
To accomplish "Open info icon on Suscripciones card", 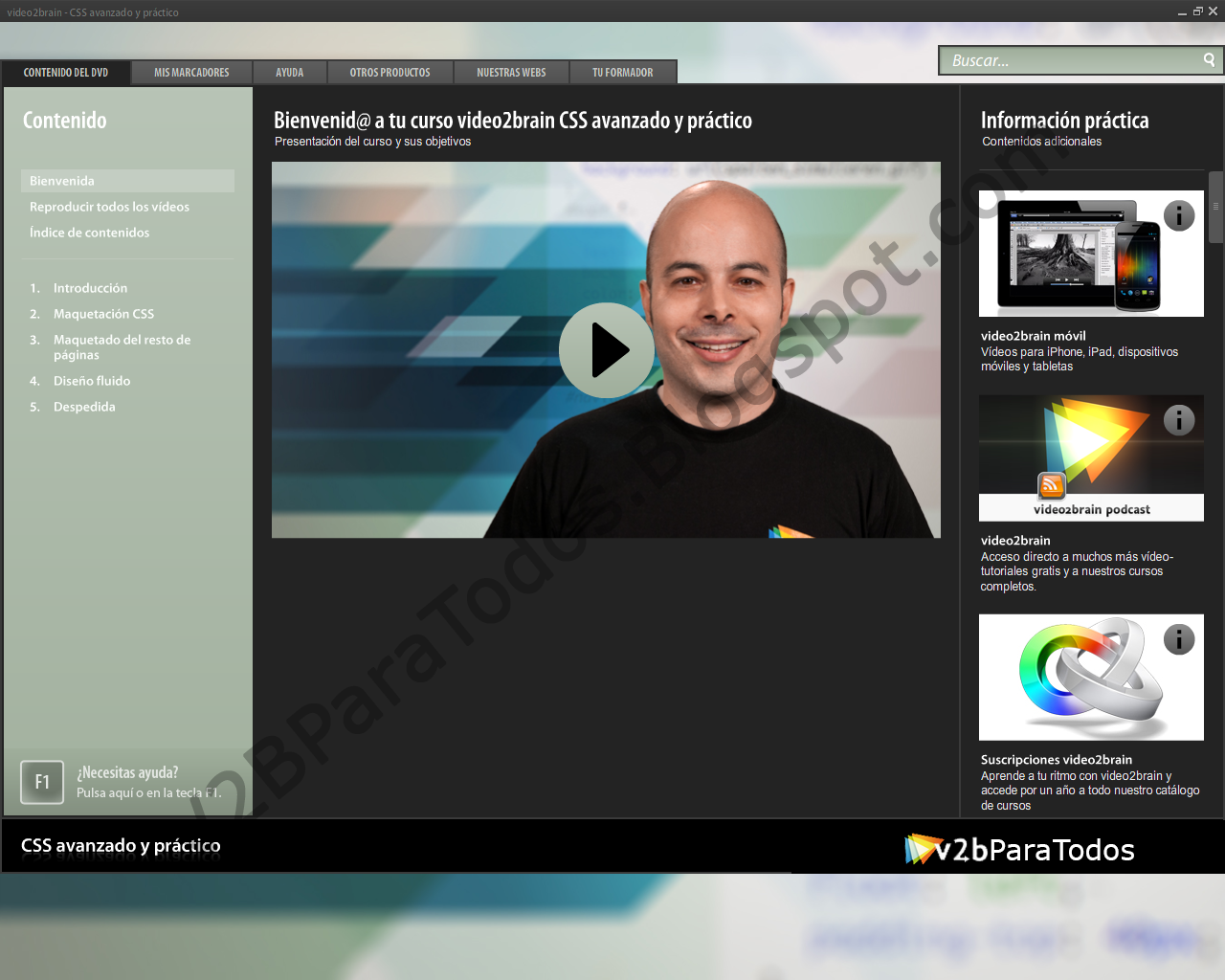I will coord(1179,639).
